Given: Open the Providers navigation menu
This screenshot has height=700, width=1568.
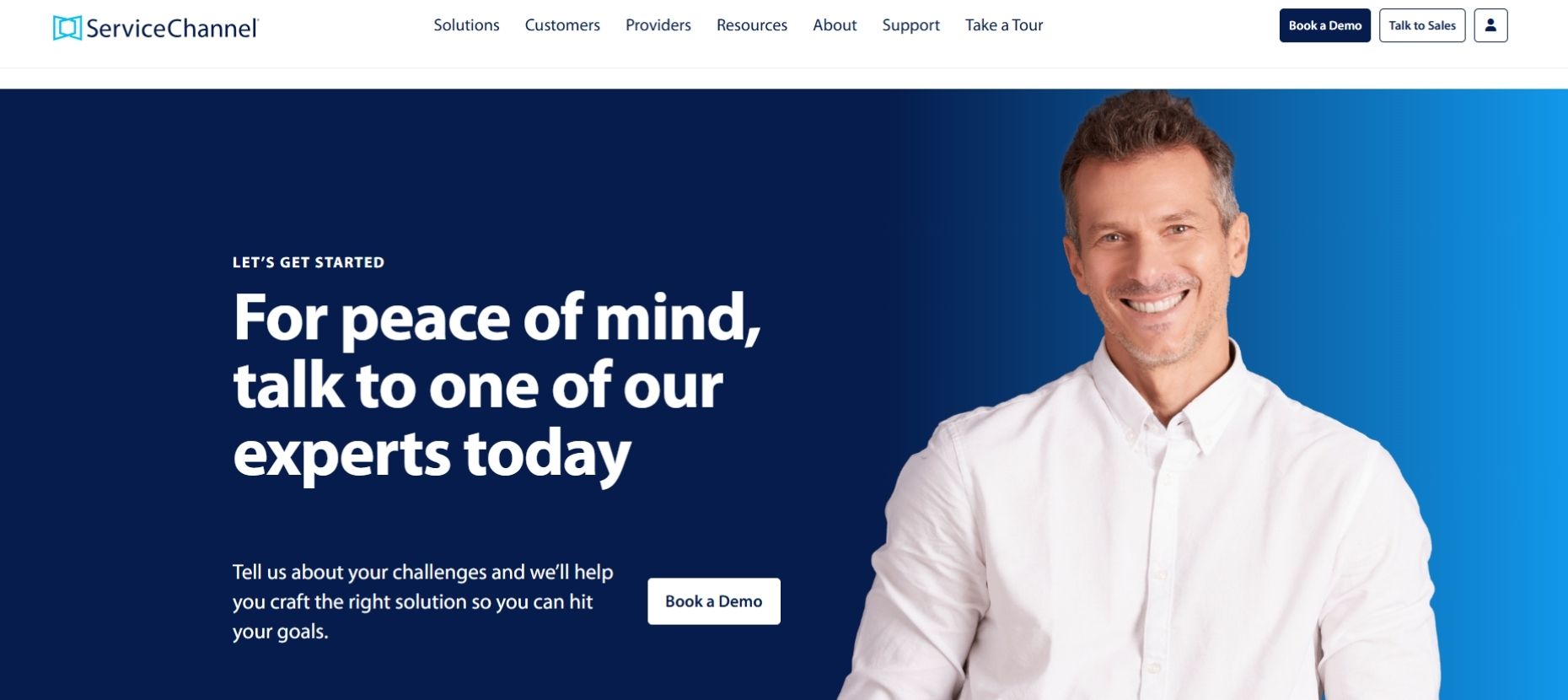Looking at the screenshot, I should [658, 25].
